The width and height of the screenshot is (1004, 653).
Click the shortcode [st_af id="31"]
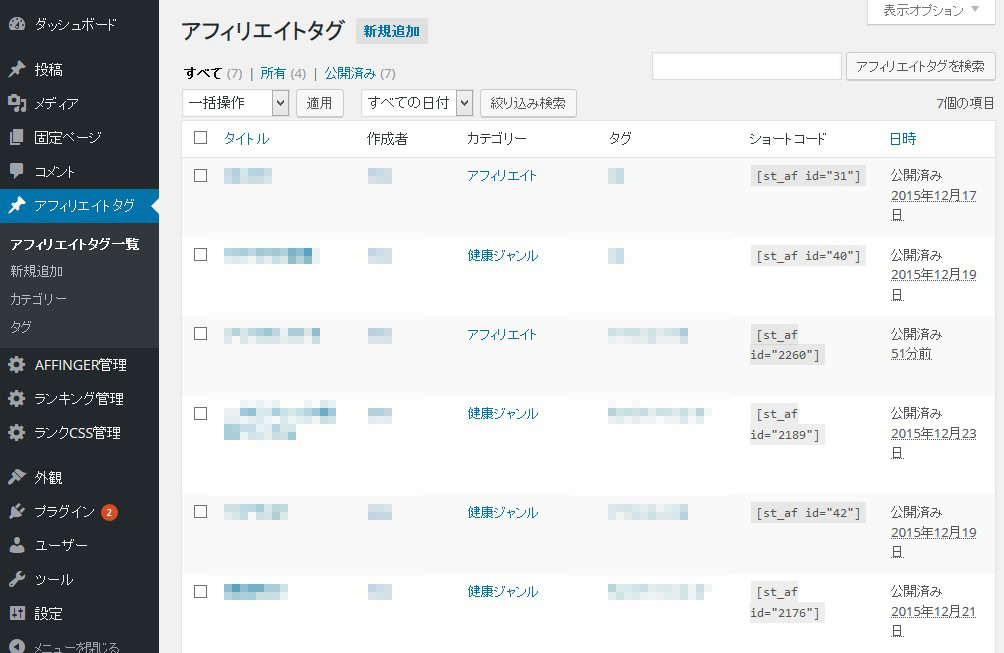[808, 176]
